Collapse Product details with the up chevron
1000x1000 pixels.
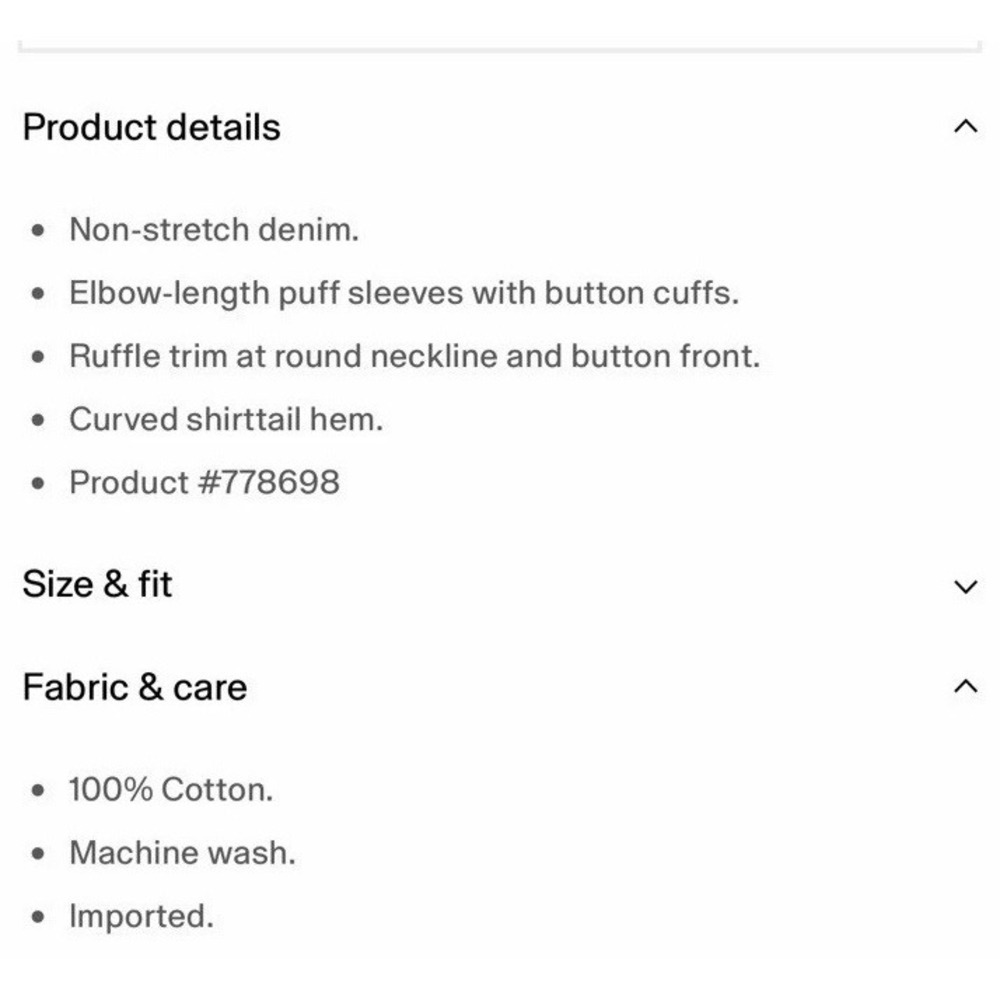[966, 126]
